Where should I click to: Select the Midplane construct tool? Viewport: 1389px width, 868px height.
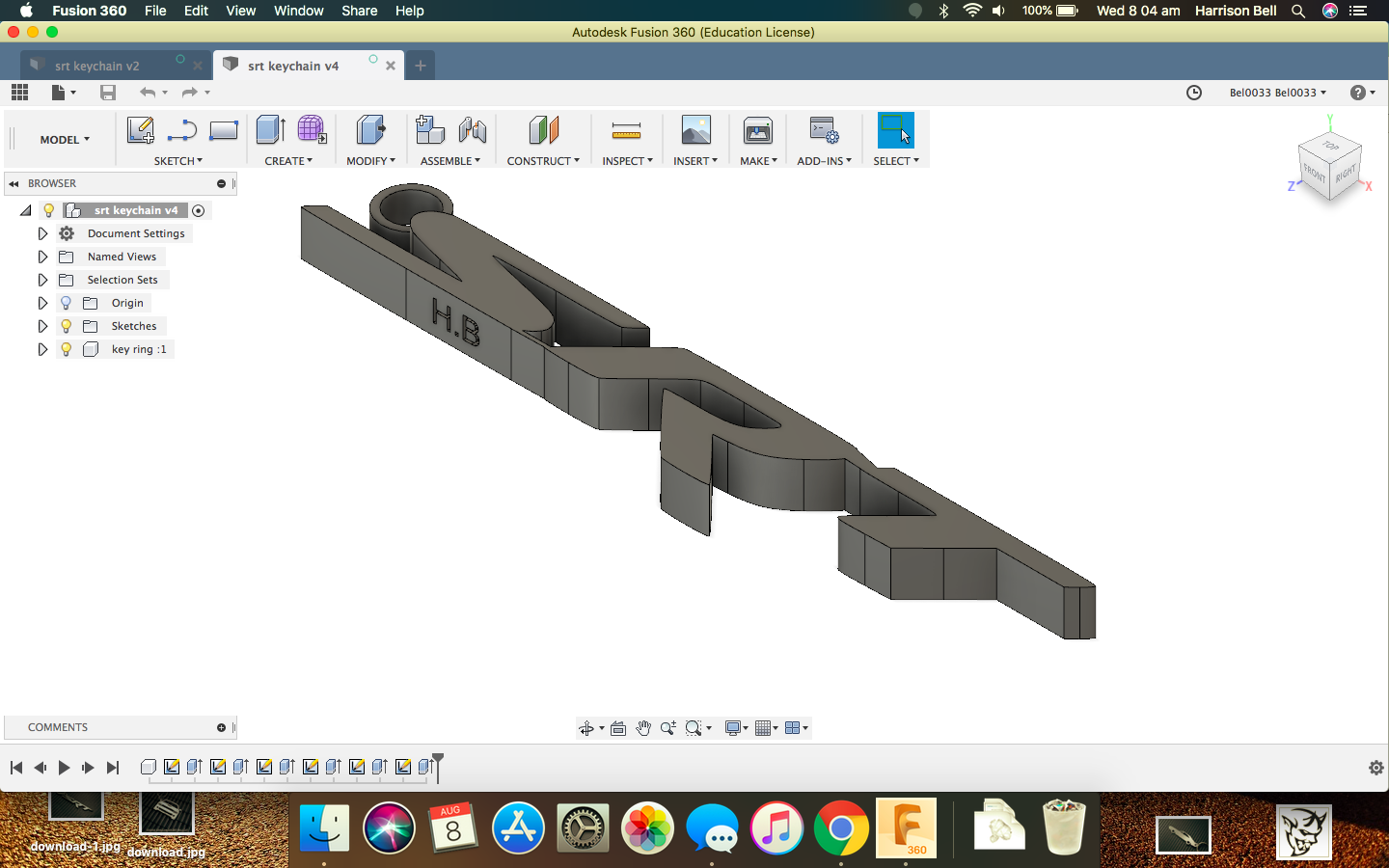tap(544, 130)
